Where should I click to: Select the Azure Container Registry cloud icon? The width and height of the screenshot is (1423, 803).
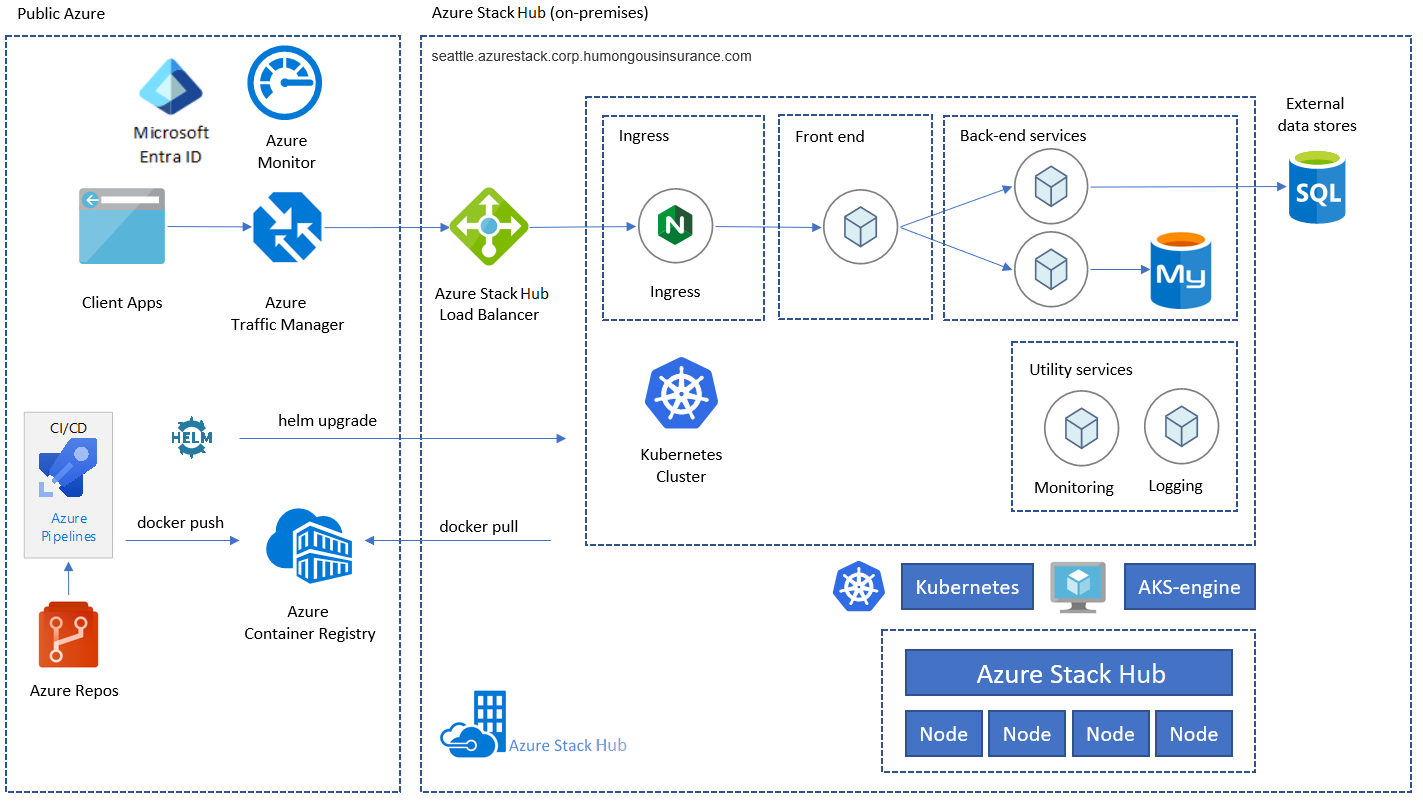click(309, 547)
